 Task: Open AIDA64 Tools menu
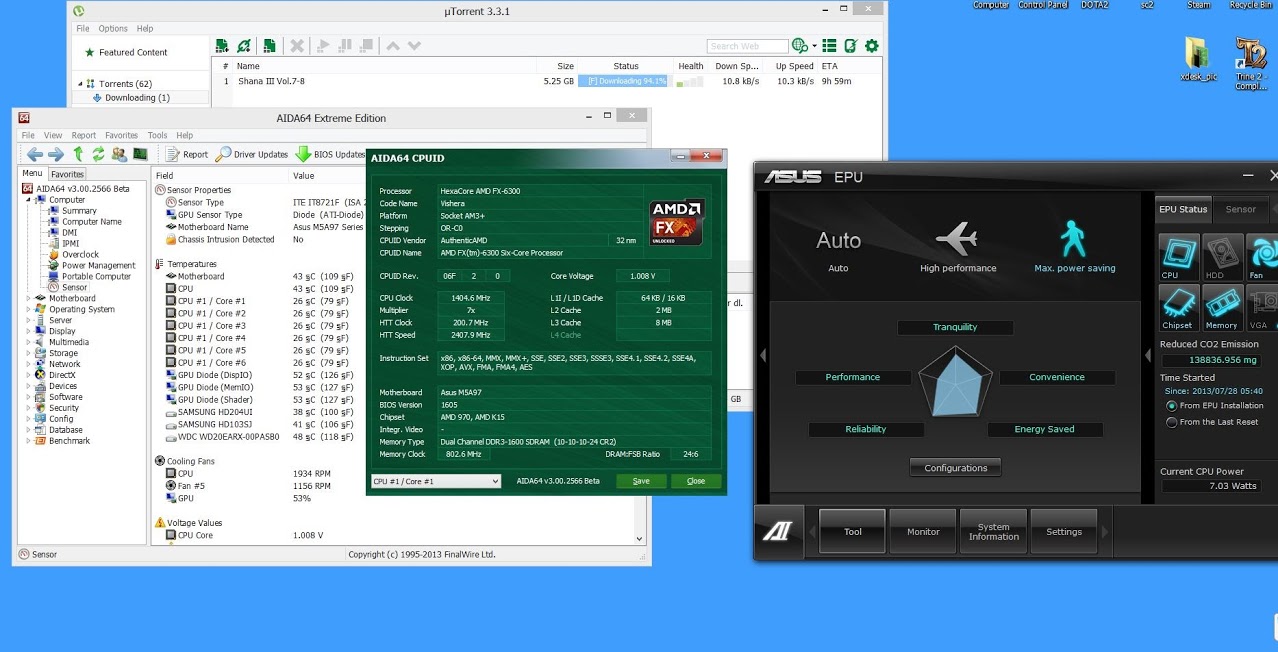(158, 135)
